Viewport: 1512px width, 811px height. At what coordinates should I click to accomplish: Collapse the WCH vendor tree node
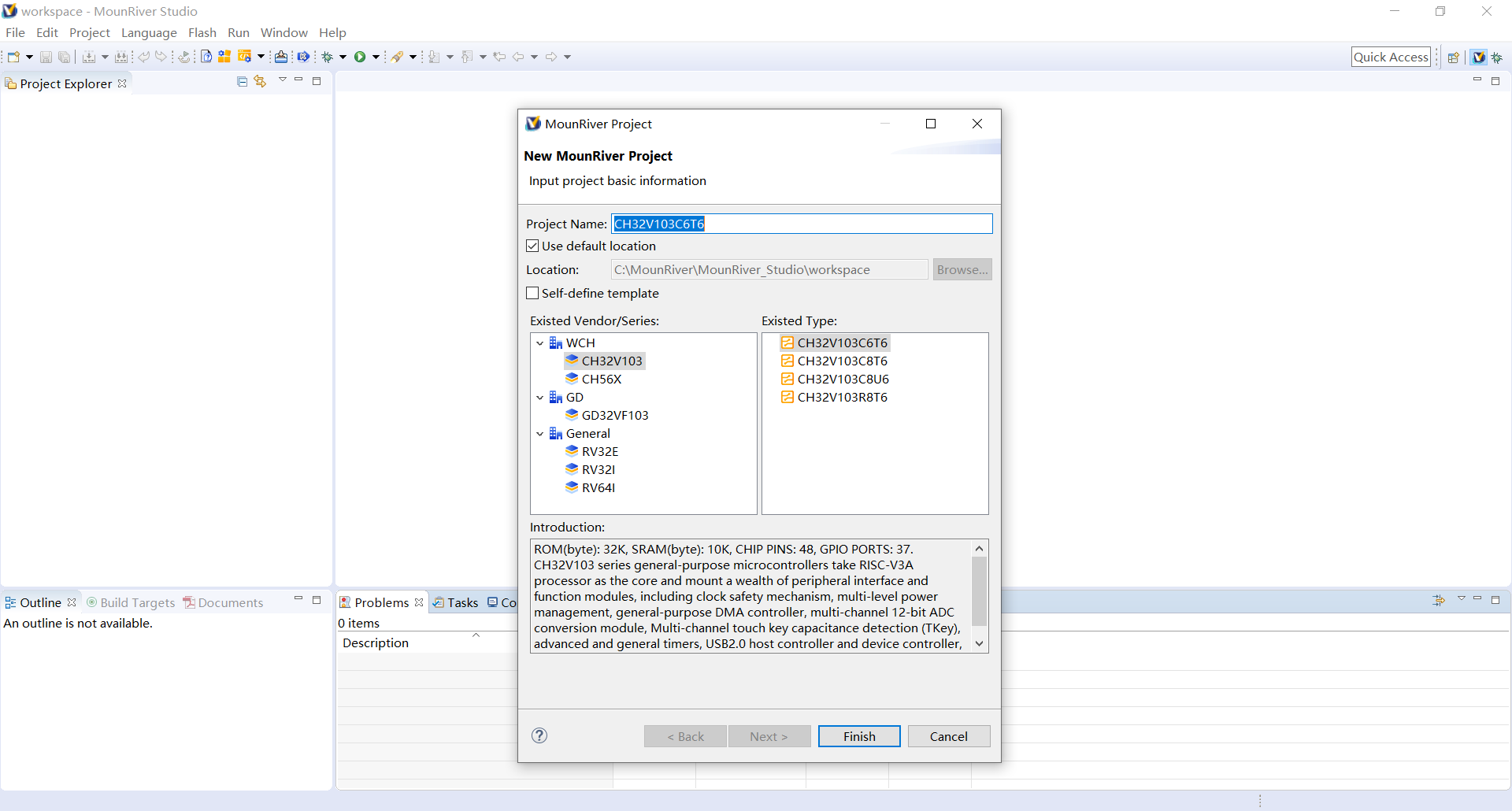point(540,343)
